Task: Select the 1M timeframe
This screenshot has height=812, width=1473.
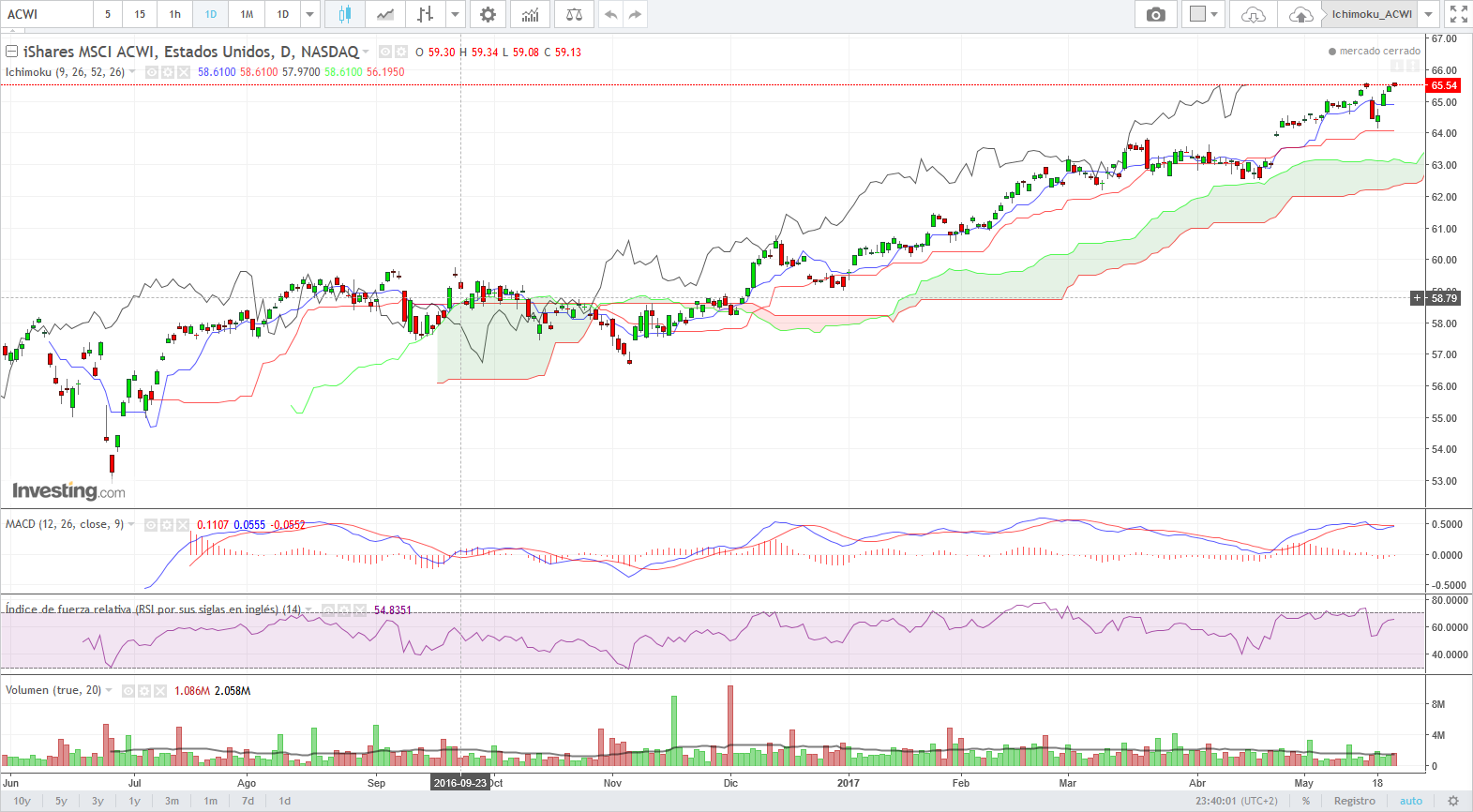Action: 247,14
